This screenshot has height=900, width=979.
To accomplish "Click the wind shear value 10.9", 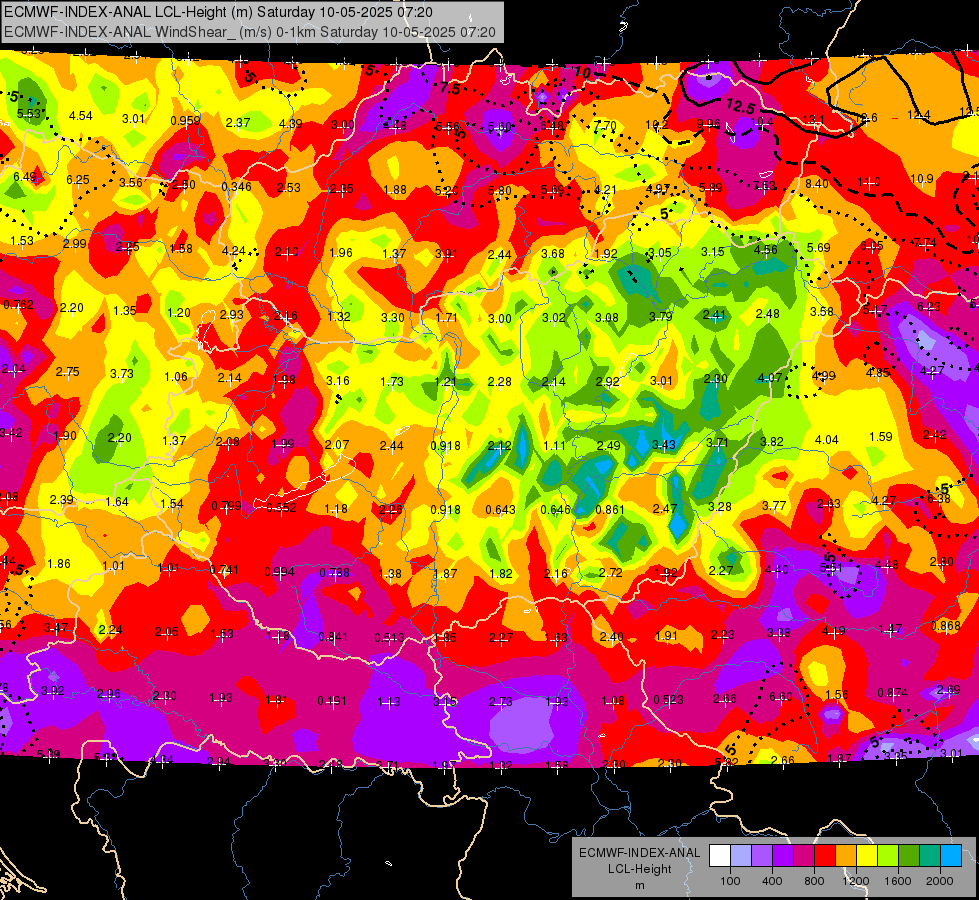I will (922, 179).
